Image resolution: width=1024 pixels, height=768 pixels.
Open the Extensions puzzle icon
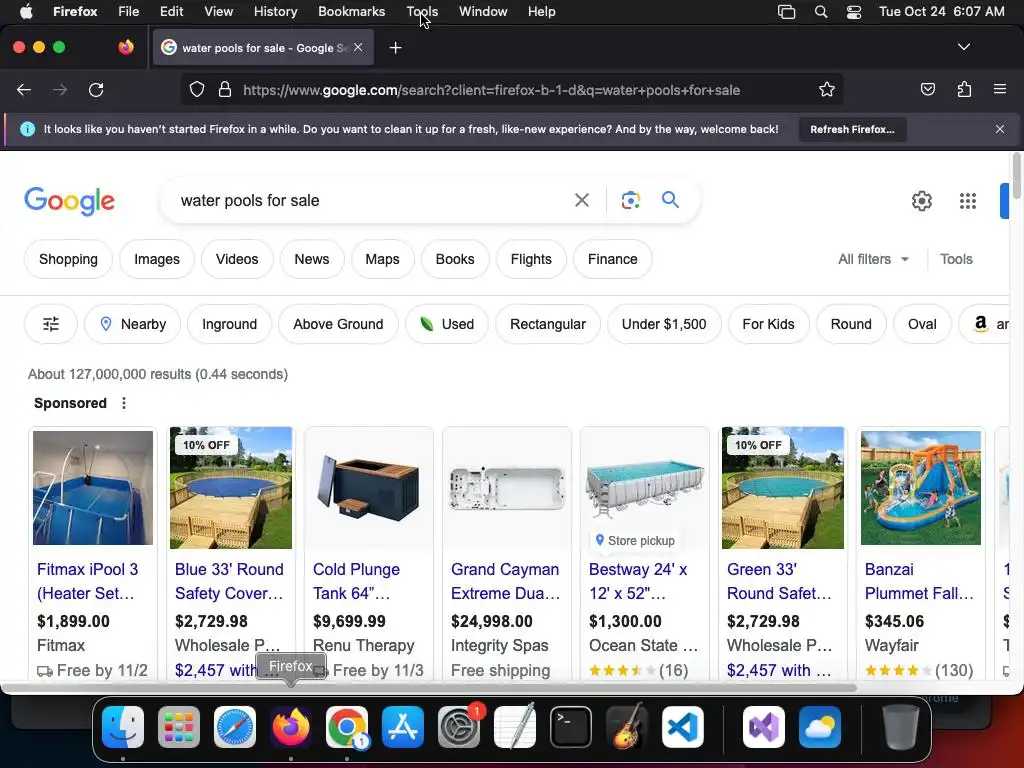click(964, 89)
